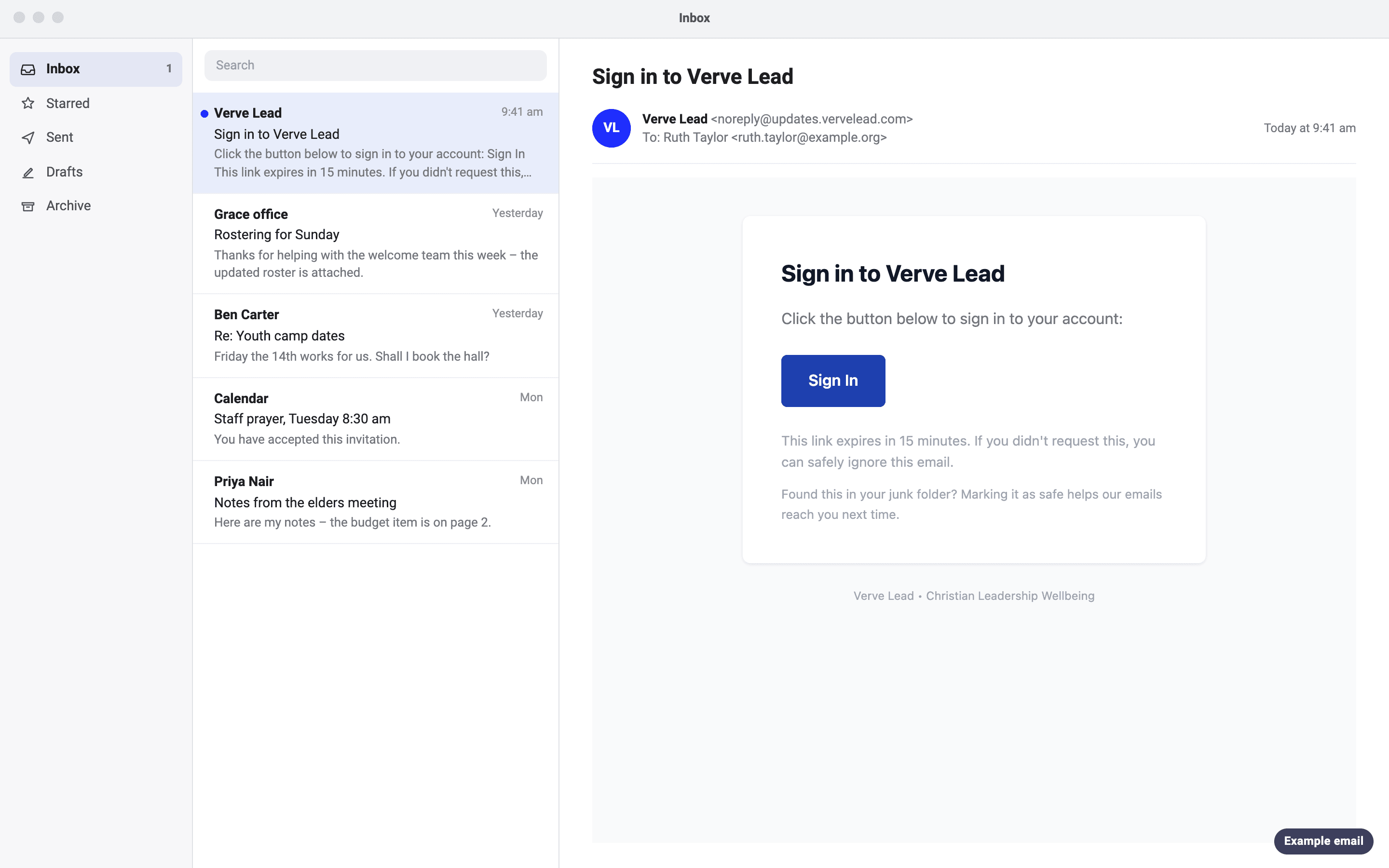
Task: Open the Archive folder
Action: pyautogui.click(x=96, y=206)
